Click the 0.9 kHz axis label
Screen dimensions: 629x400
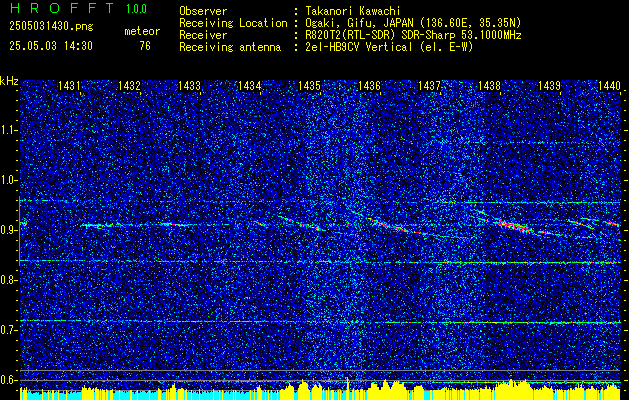coord(9,230)
